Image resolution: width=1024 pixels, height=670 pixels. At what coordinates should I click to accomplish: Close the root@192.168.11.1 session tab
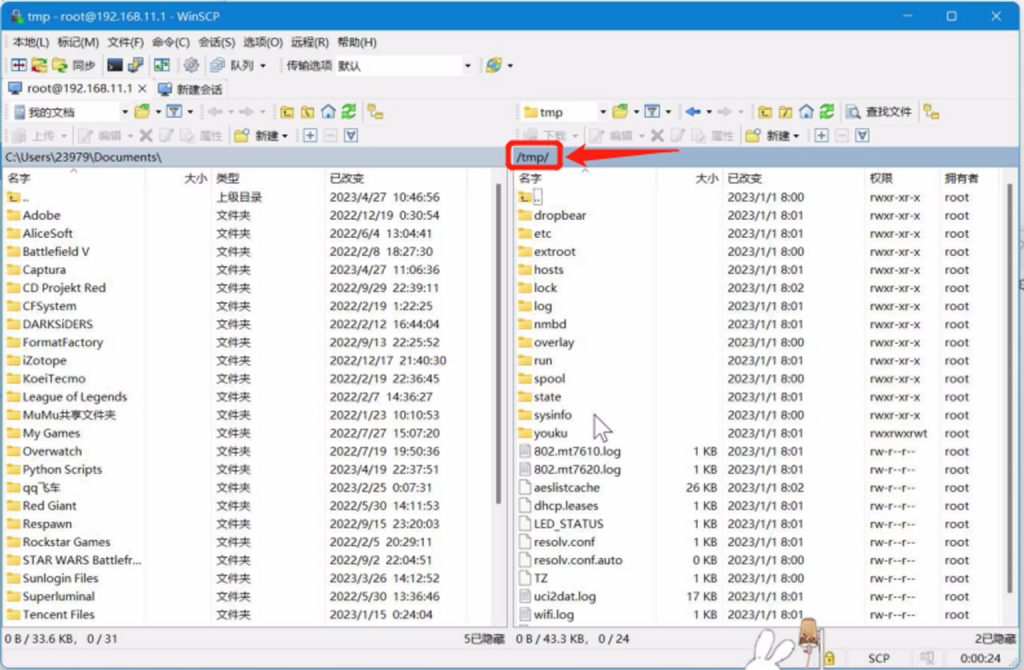(x=142, y=89)
